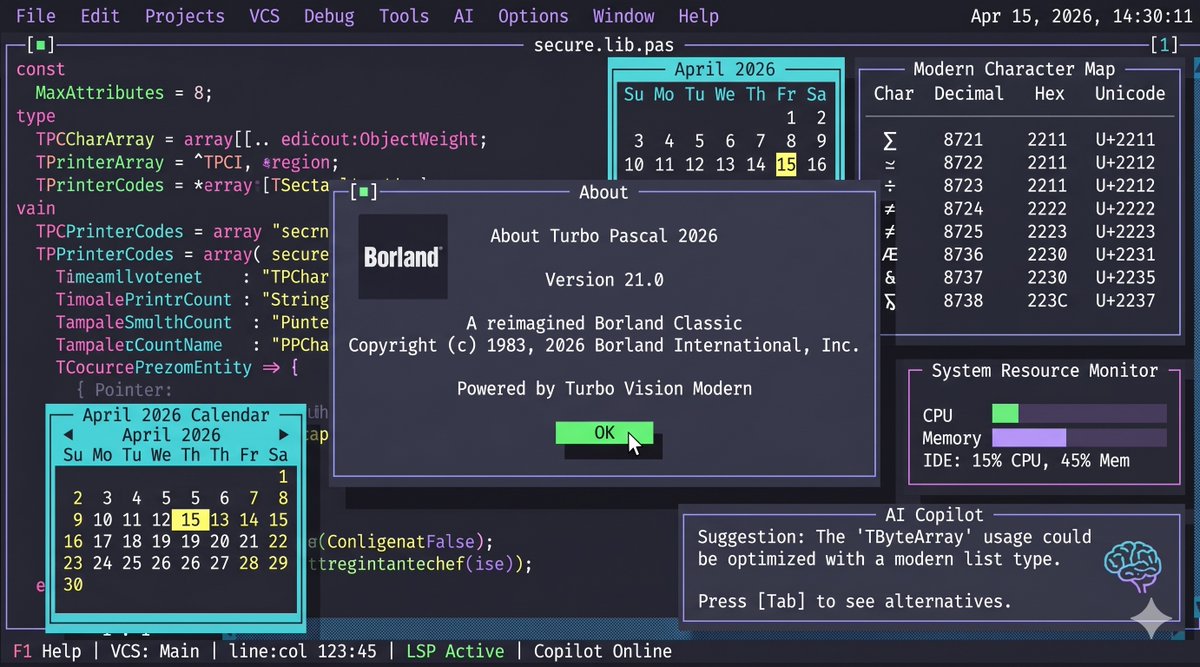Click decimal value 8722 in Character Map
The image size is (1200, 667).
pyautogui.click(x=962, y=163)
